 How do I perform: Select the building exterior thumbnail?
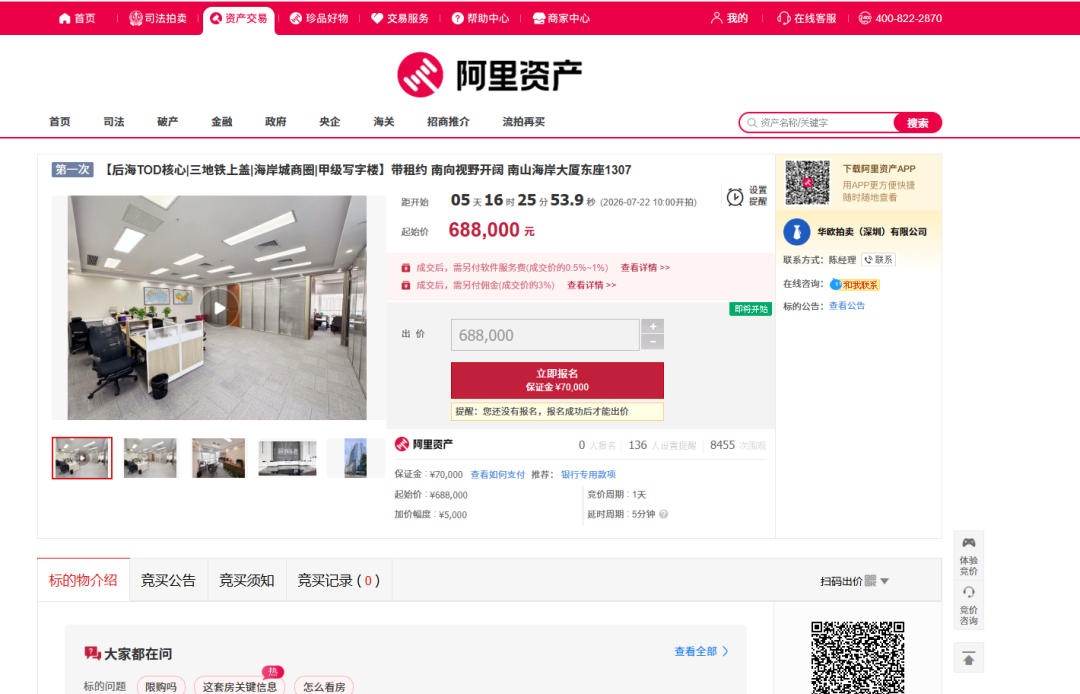pos(355,458)
